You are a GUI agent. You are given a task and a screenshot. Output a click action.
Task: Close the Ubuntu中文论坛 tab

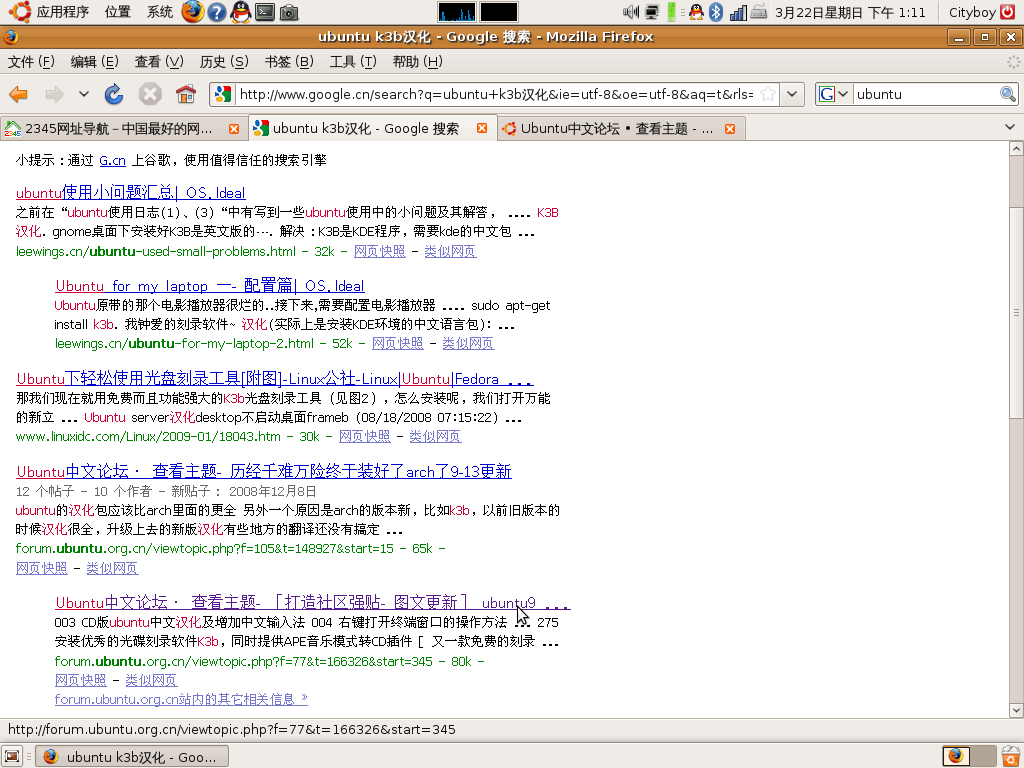tap(730, 129)
